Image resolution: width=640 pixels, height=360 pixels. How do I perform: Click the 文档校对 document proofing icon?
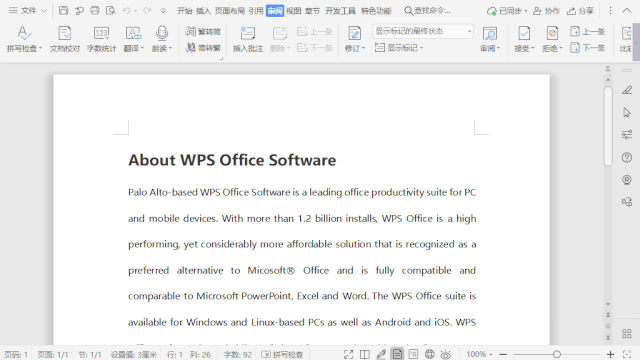click(x=65, y=33)
